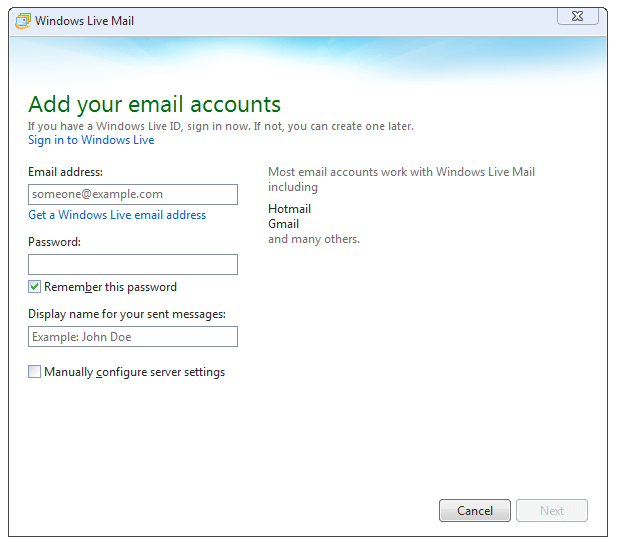This screenshot has height=547, width=620.
Task: Open the Sign in to Windows Live link
Action: pyautogui.click(x=91, y=140)
